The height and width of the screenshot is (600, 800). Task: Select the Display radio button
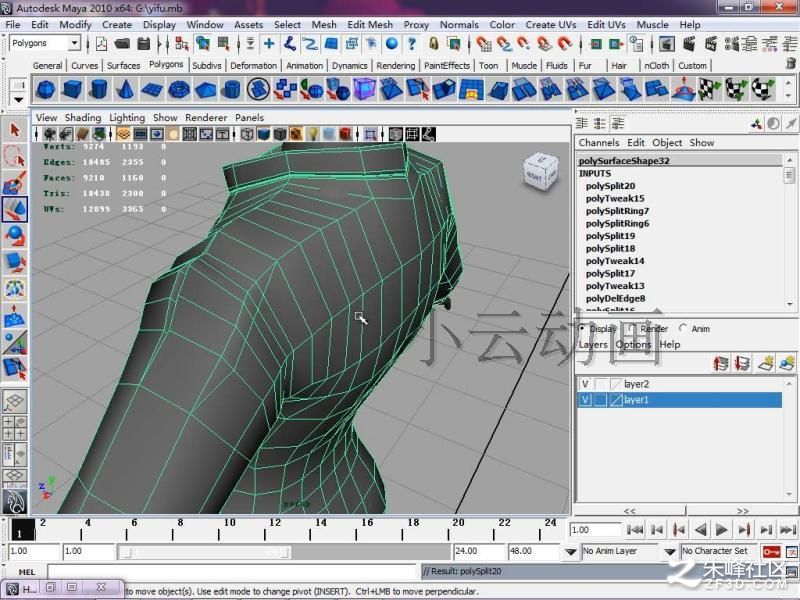(x=582, y=329)
